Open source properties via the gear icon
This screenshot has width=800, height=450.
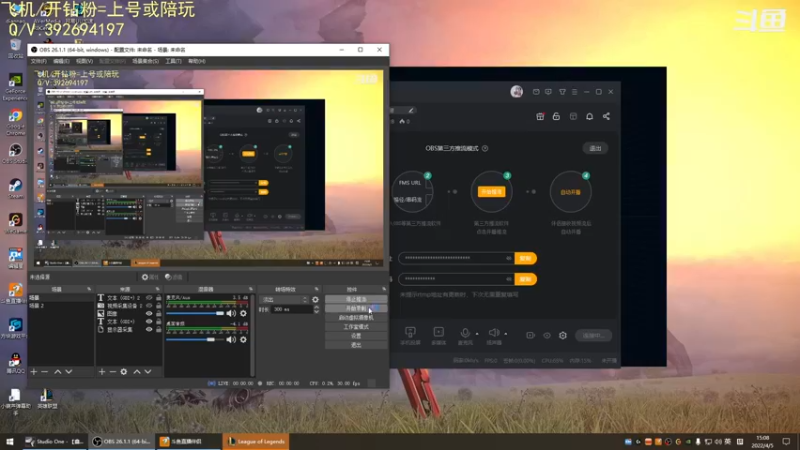pyautogui.click(x=124, y=372)
